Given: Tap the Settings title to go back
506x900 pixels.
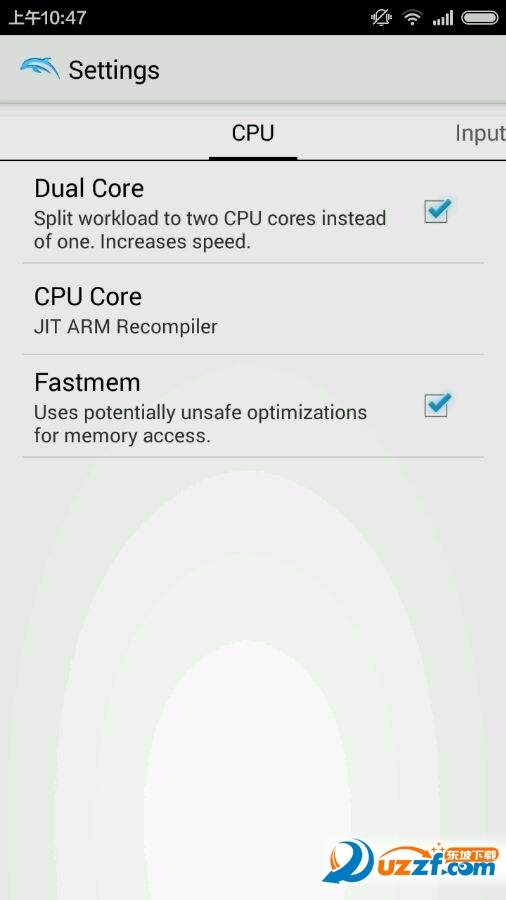Looking at the screenshot, I should pyautogui.click(x=114, y=70).
